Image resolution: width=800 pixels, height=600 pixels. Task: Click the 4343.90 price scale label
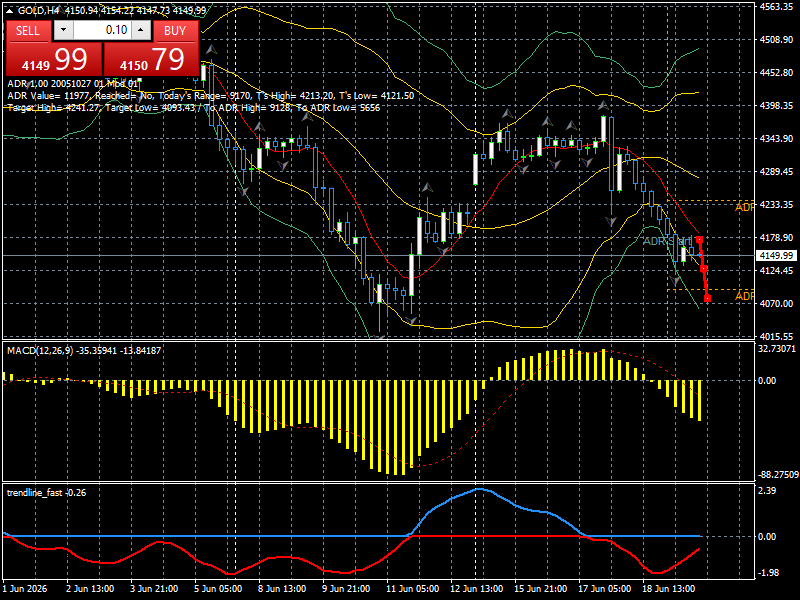[x=776, y=139]
